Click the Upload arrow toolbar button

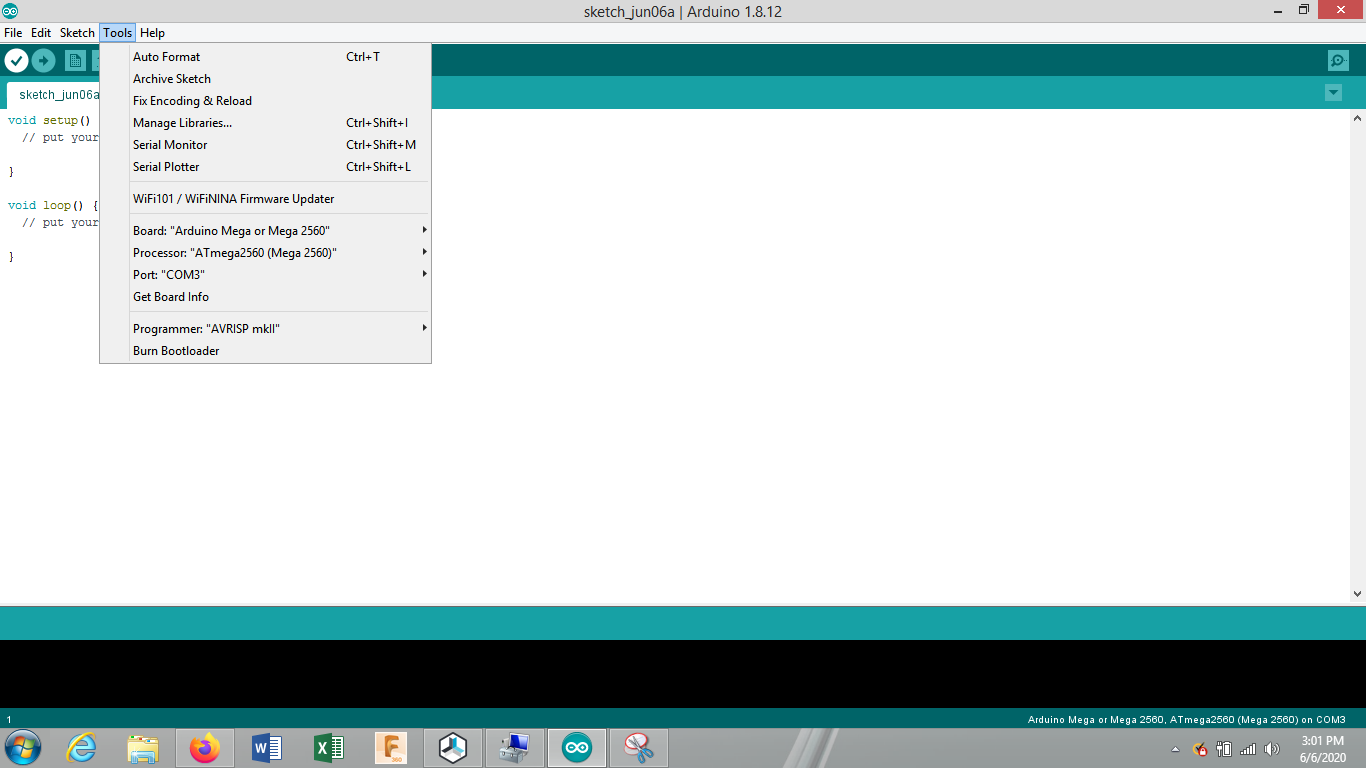[43, 60]
